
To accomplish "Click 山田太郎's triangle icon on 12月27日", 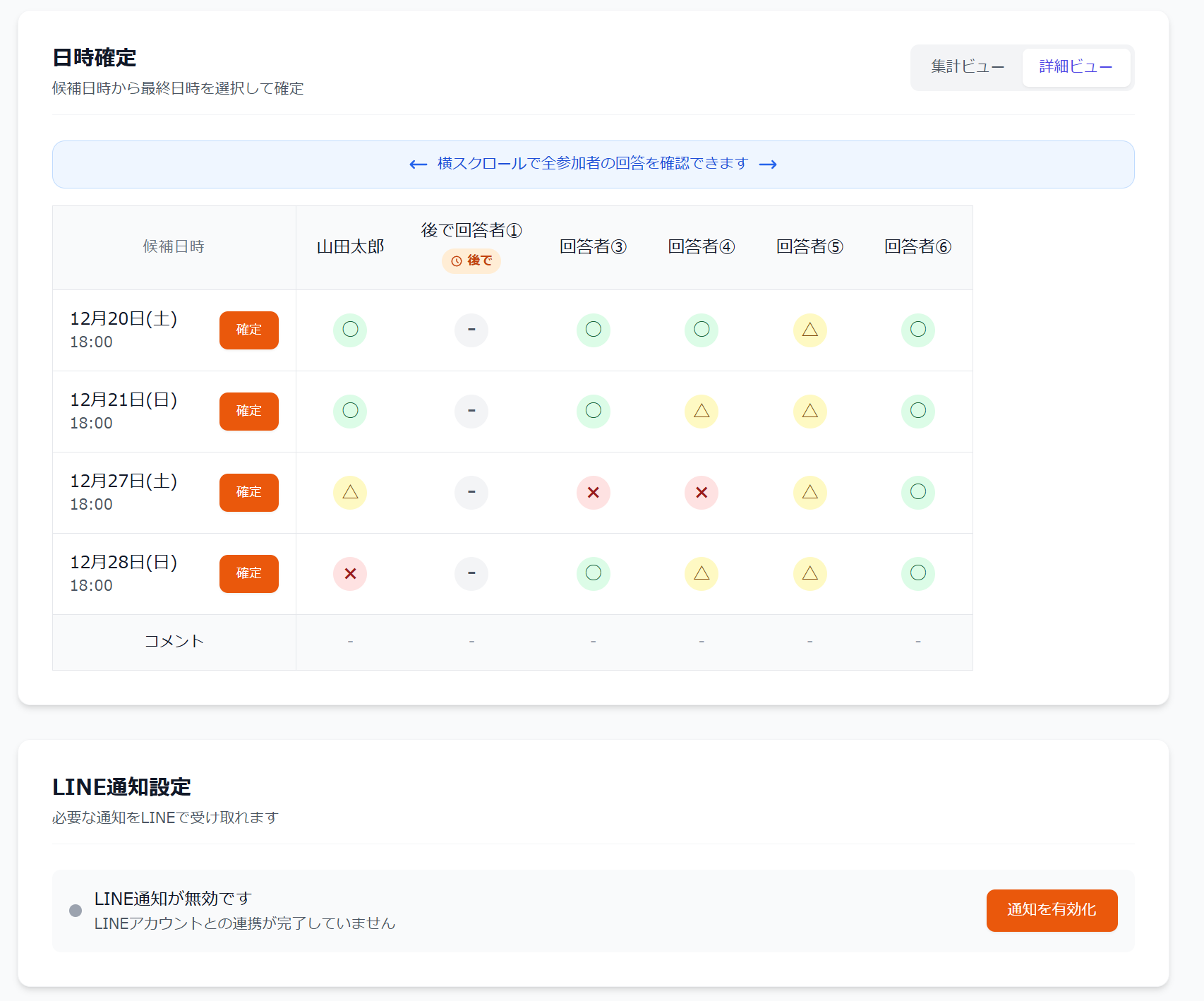I will 350,492.
